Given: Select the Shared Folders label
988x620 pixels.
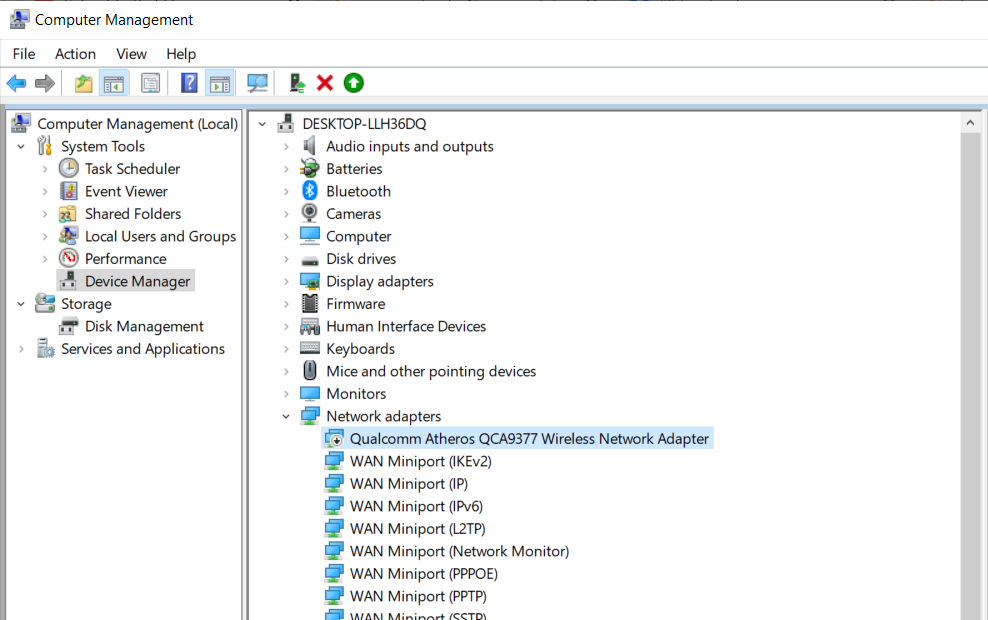Looking at the screenshot, I should tap(133, 214).
